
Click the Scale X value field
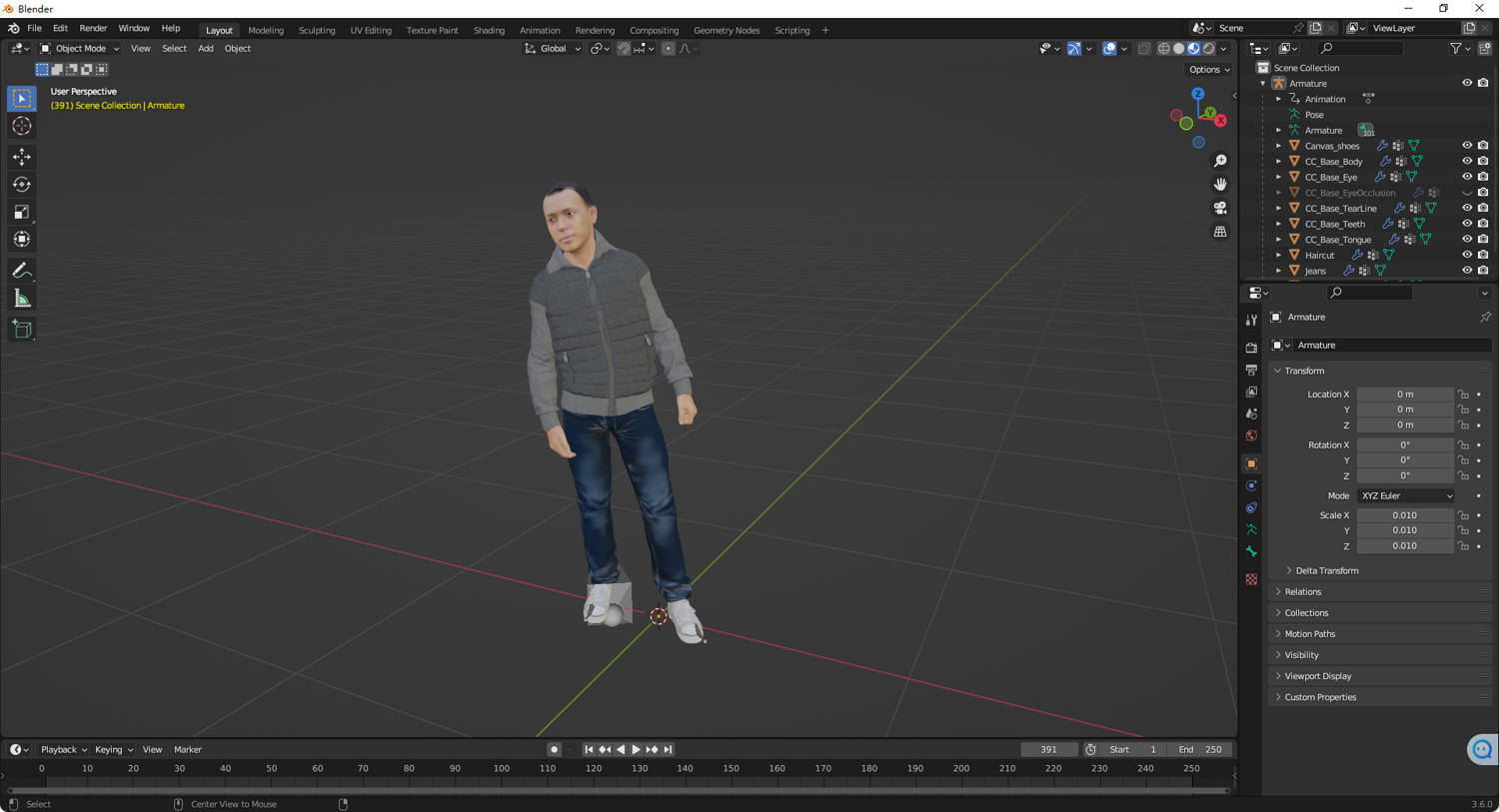coord(1405,515)
